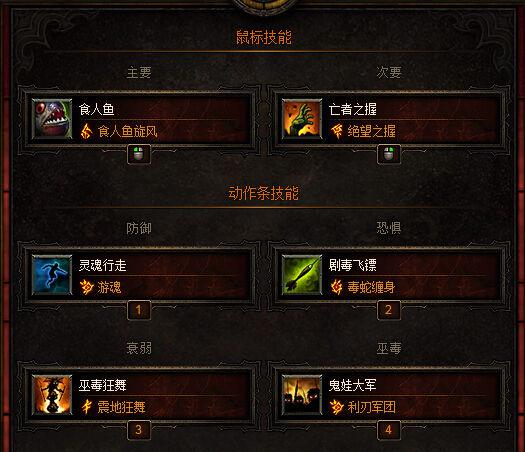Click the 食人鱼旋风 rune symbol
This screenshot has width=525, height=452.
(x=86, y=131)
